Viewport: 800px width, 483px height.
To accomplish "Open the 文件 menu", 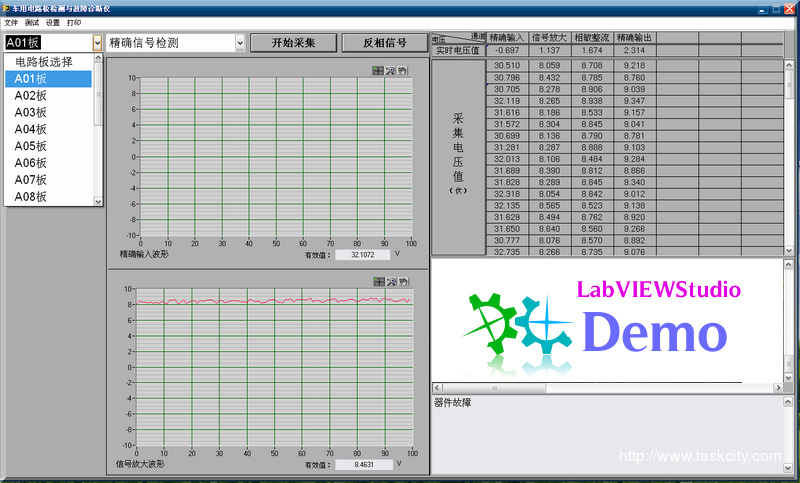I will (x=11, y=22).
